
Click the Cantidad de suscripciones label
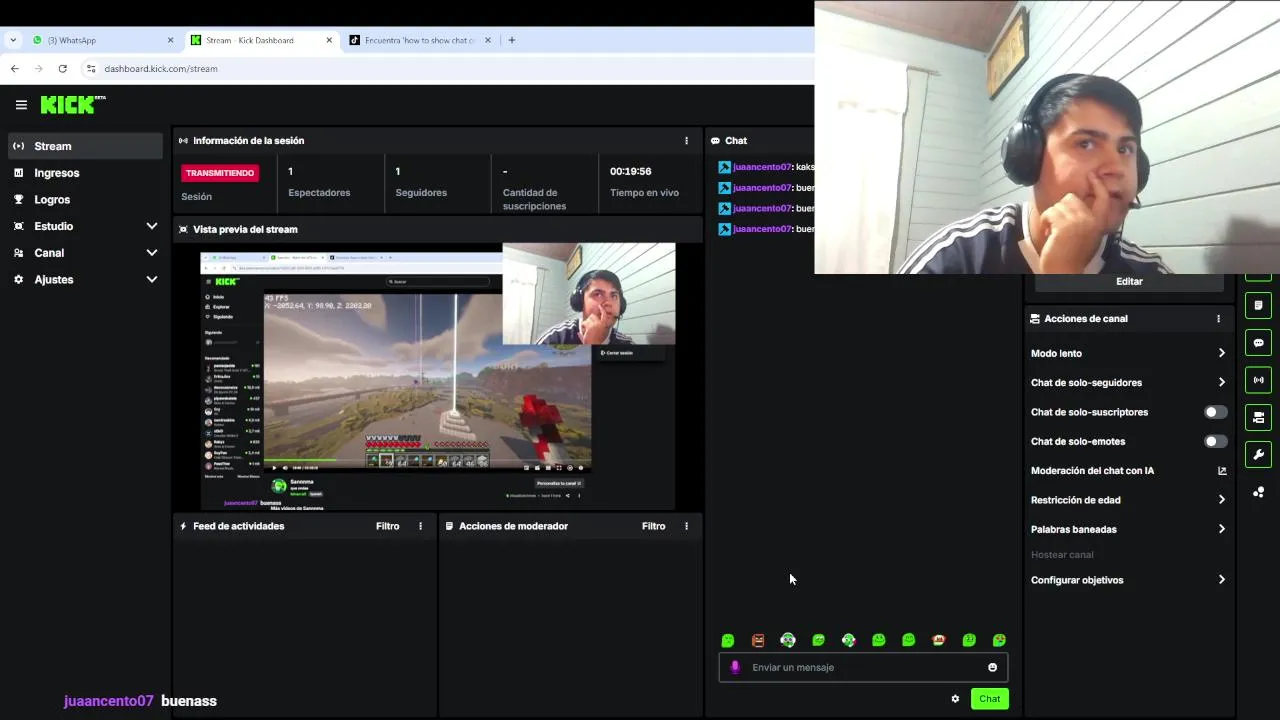(535, 199)
